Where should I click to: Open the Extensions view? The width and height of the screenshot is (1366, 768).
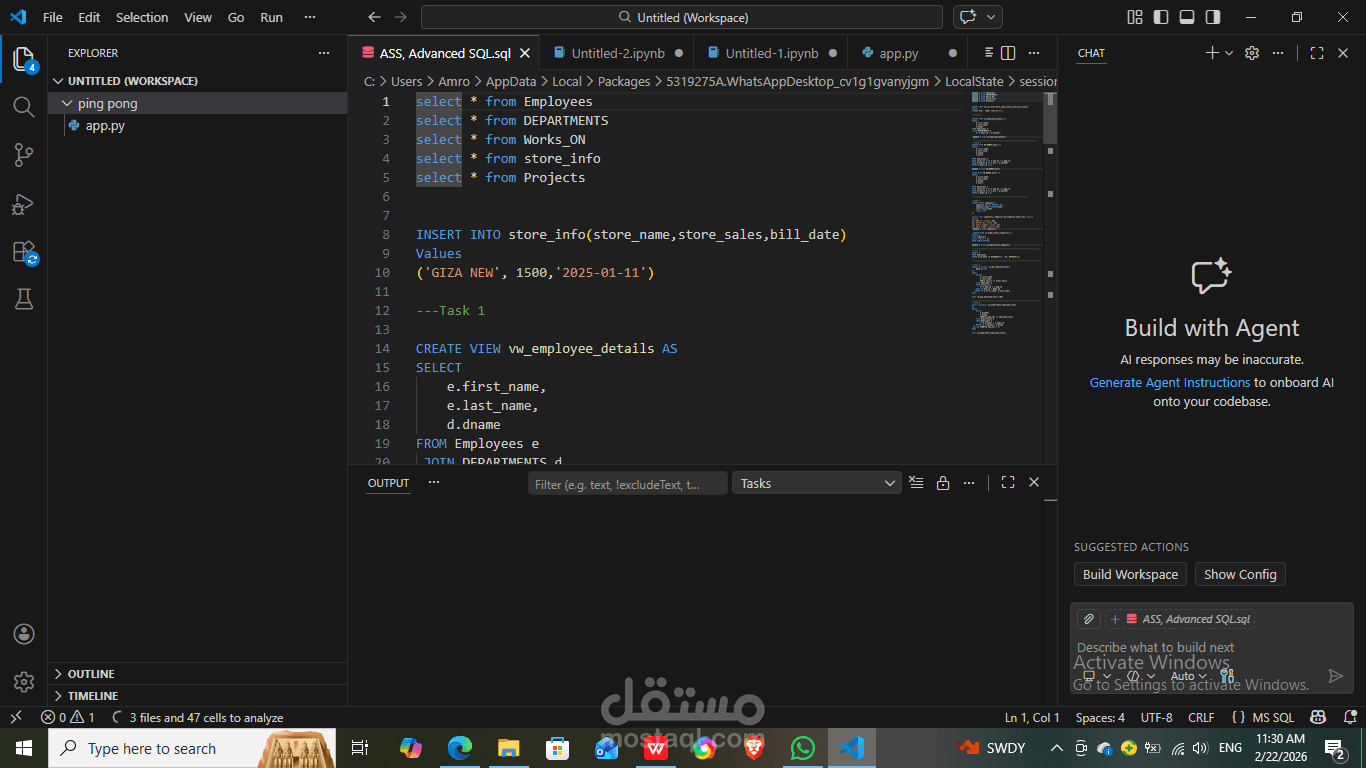tap(24, 251)
